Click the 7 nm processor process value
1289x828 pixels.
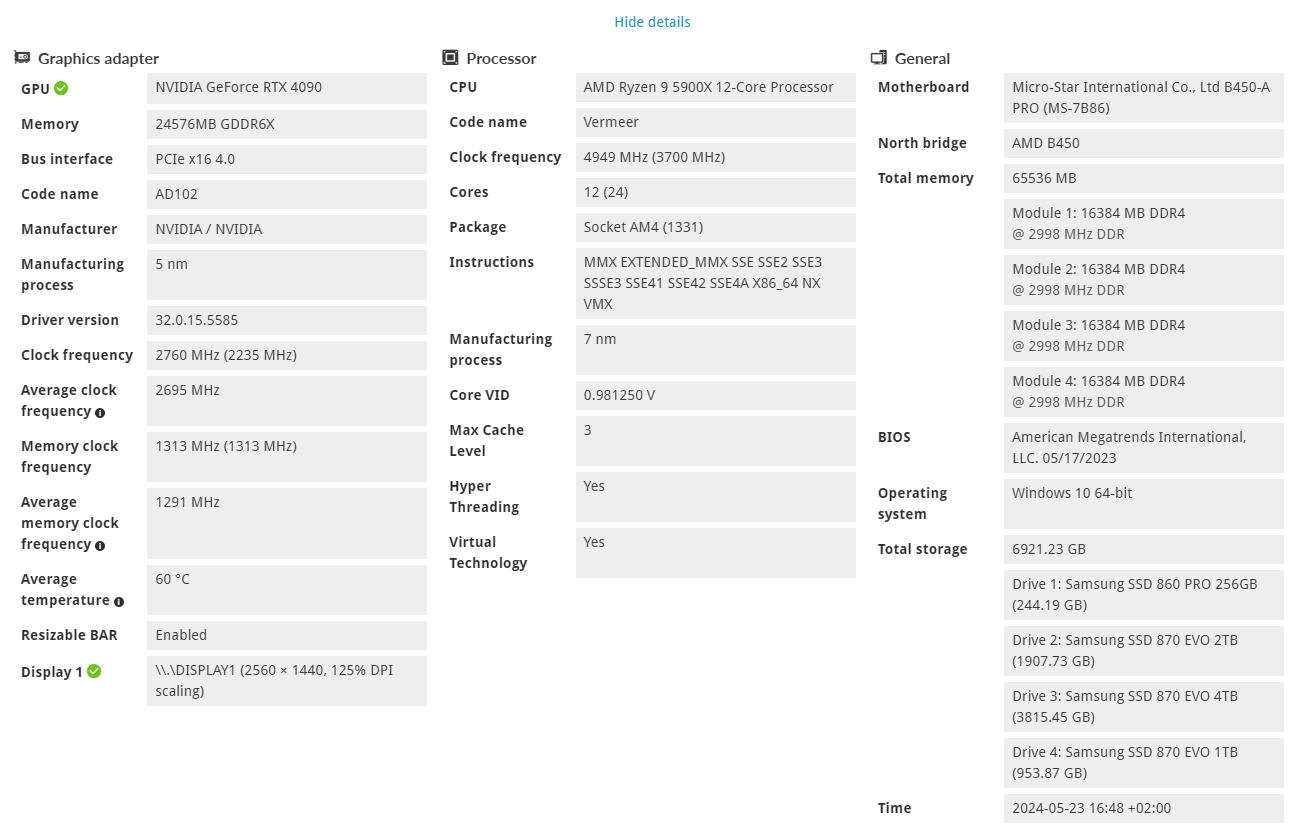coord(716,350)
